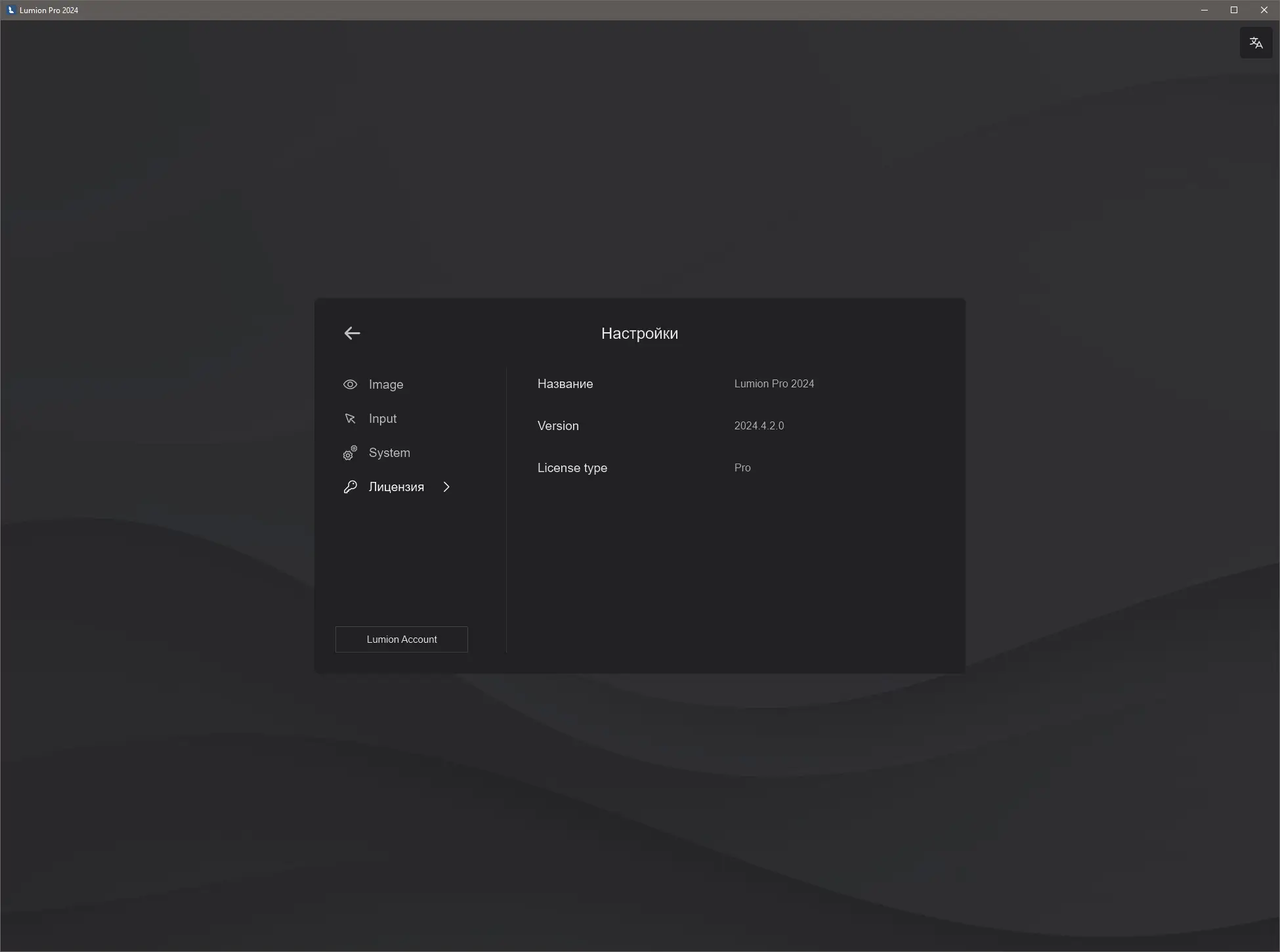The image size is (1280, 952).
Task: Click the gears icon beside System
Action: (350, 453)
